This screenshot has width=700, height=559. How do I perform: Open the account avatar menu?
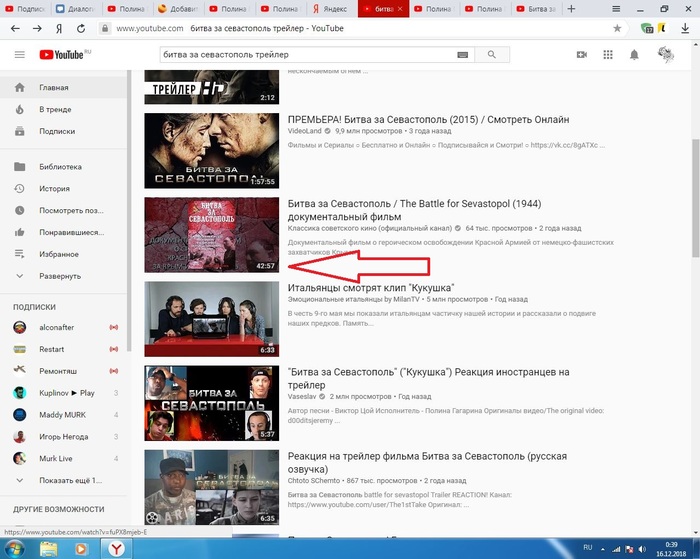click(667, 55)
